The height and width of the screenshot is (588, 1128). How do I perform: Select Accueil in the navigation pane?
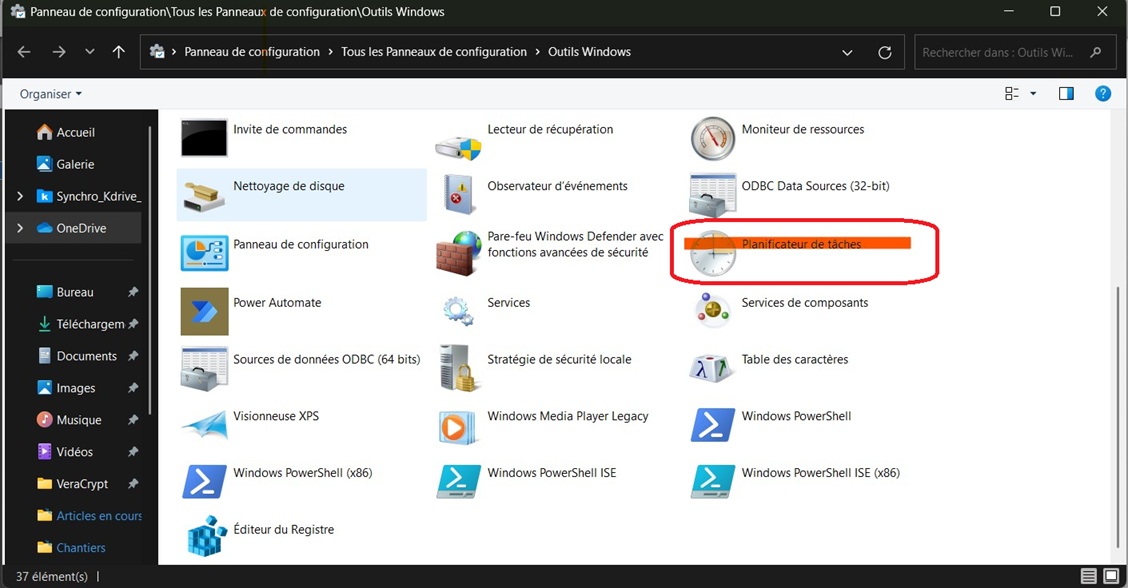(x=74, y=132)
